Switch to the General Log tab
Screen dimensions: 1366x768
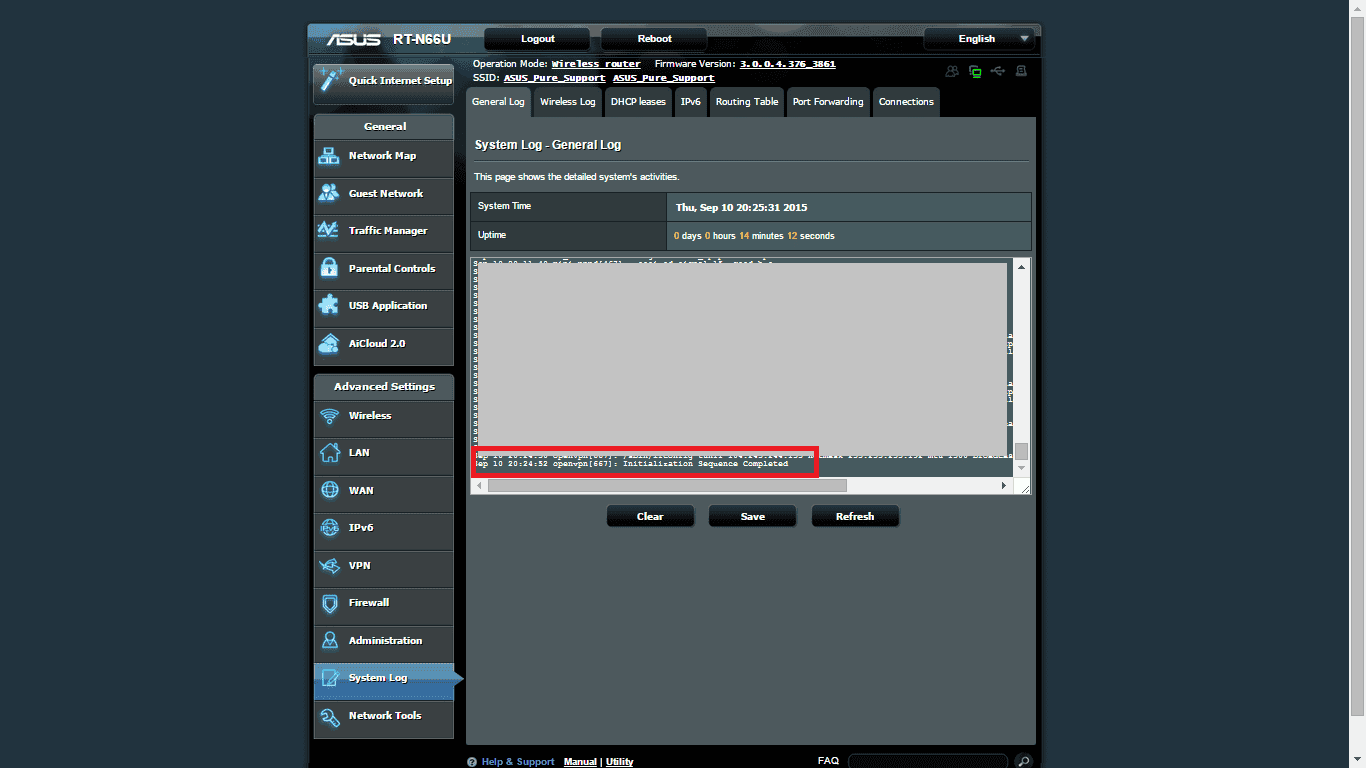(x=498, y=102)
